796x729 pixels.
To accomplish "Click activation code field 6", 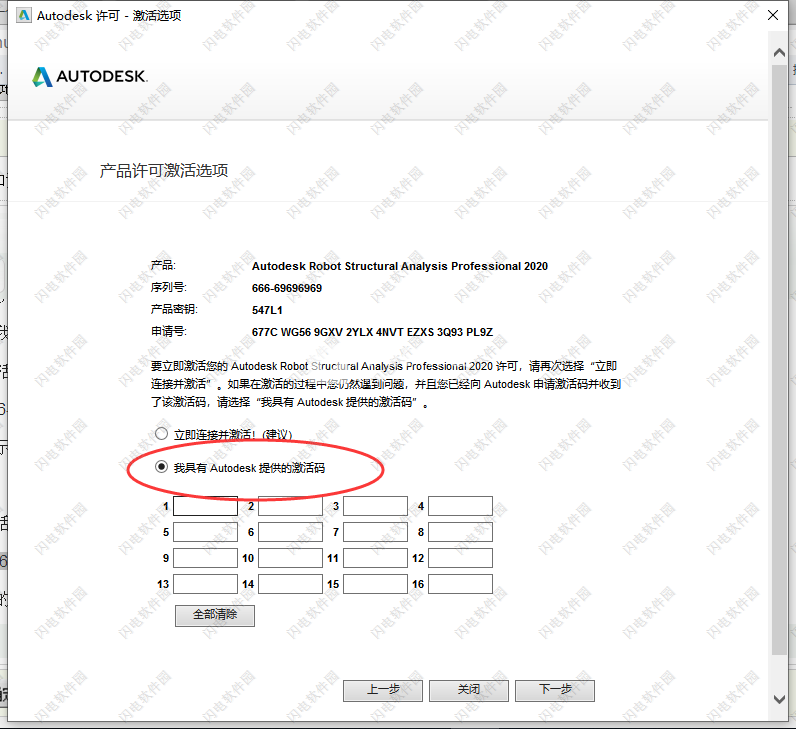I will tap(290, 532).
